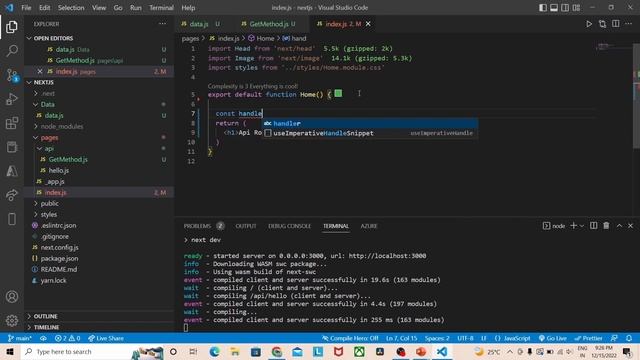The width and height of the screenshot is (640, 360).
Task: Switch to GetMethod.js editor tab
Action: point(268,24)
